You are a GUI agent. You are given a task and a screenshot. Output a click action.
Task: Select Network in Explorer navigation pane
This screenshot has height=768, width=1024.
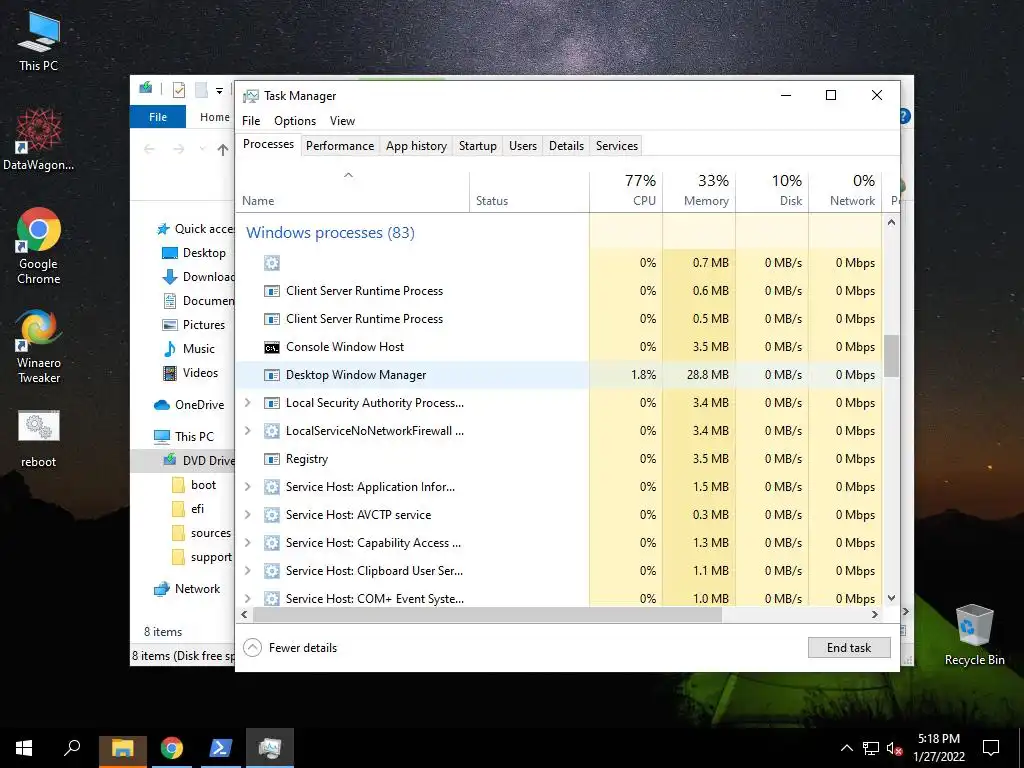pyautogui.click(x=187, y=589)
